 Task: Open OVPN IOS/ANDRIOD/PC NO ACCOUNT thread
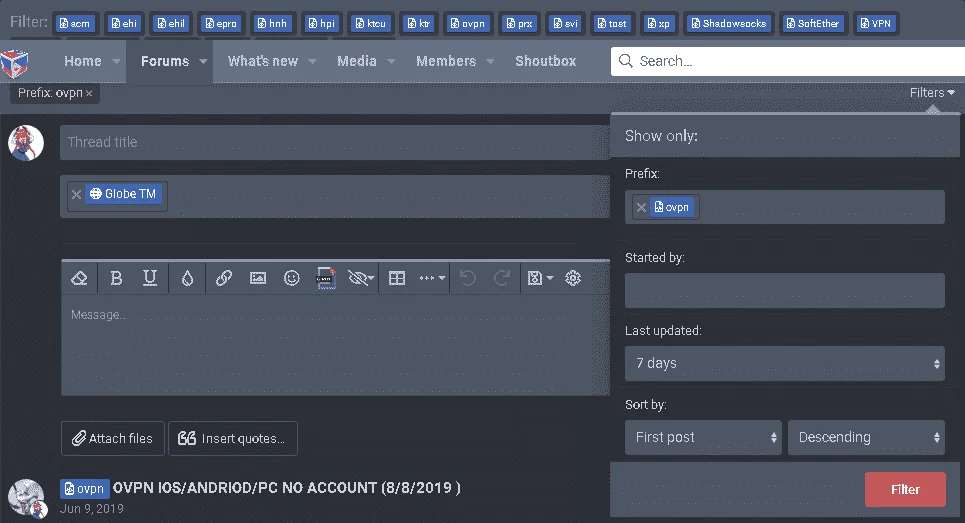click(x=286, y=488)
